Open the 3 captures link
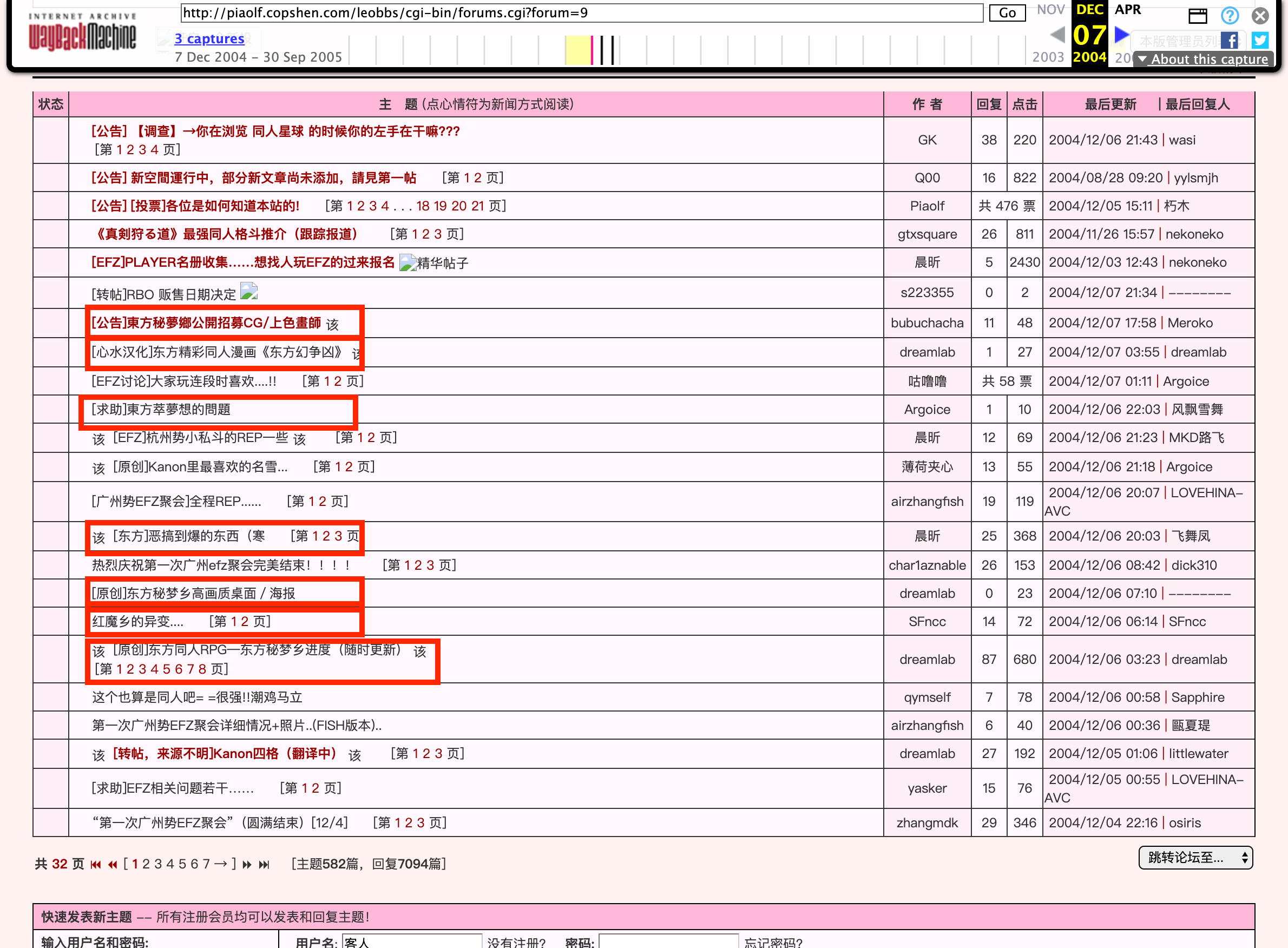Viewport: 1288px width, 948px height. [x=209, y=38]
